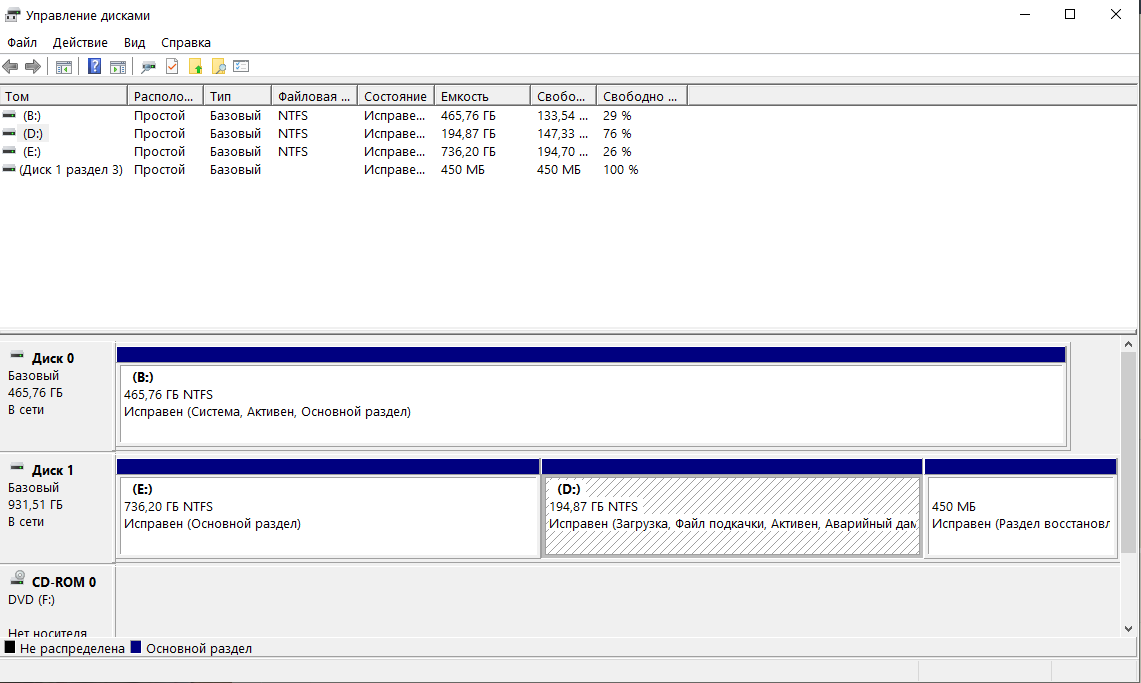Click the Forward arrow in the toolbar

[x=33, y=67]
